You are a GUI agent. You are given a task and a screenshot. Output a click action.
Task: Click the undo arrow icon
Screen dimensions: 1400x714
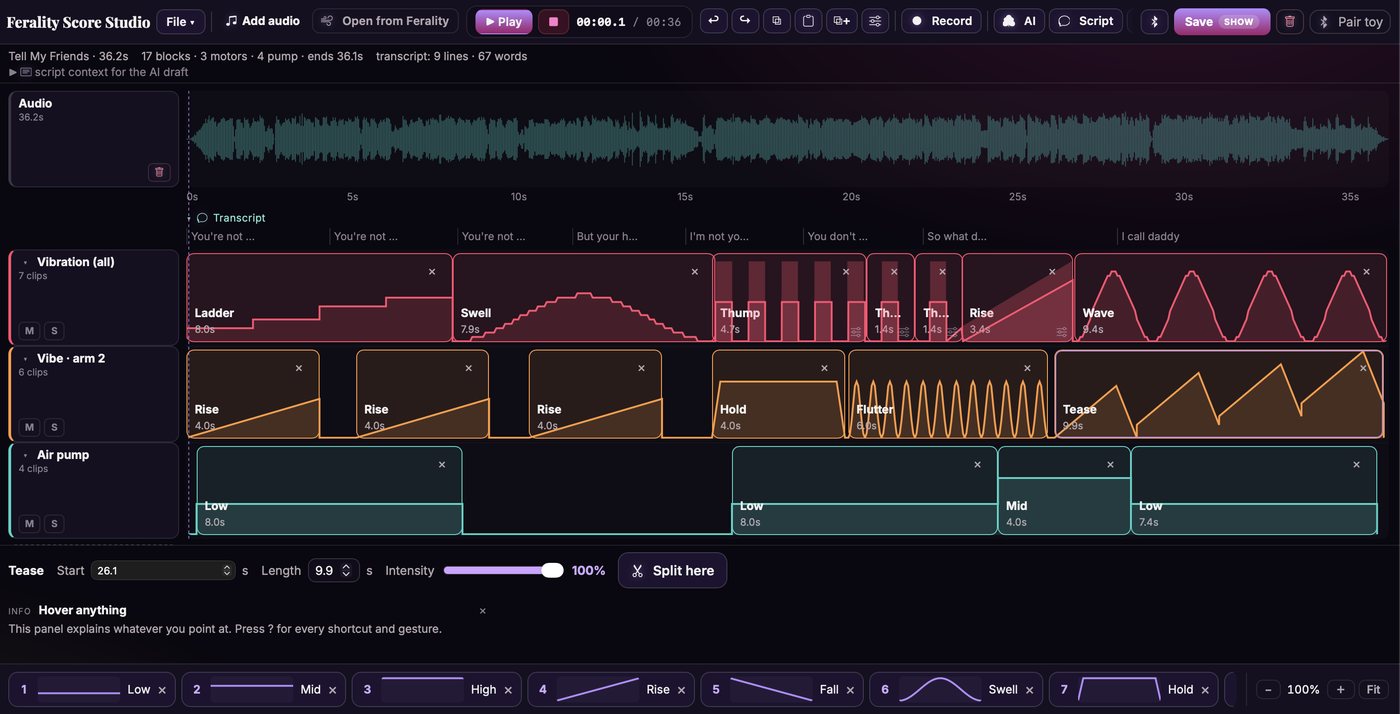point(713,21)
